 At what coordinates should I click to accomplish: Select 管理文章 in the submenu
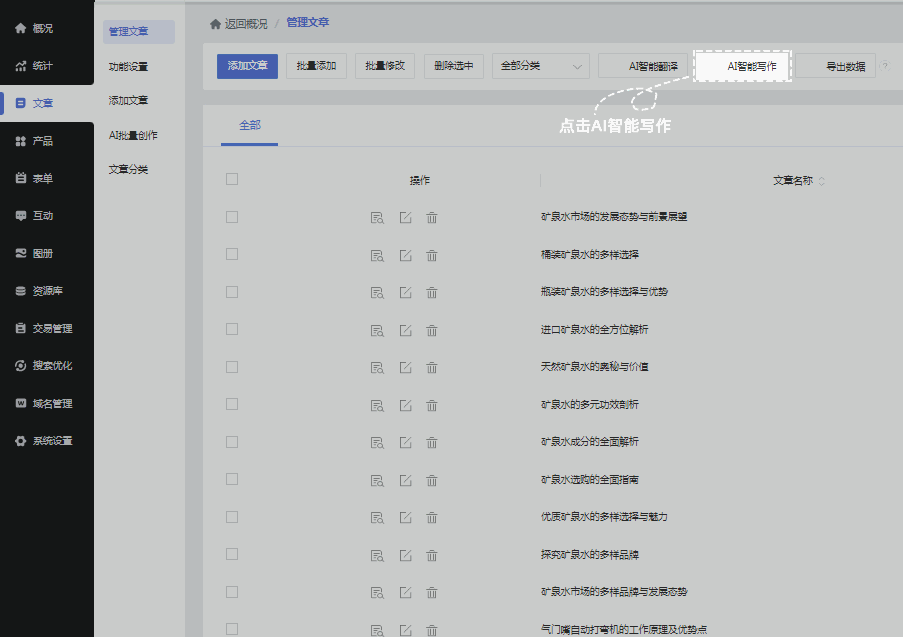(x=139, y=32)
